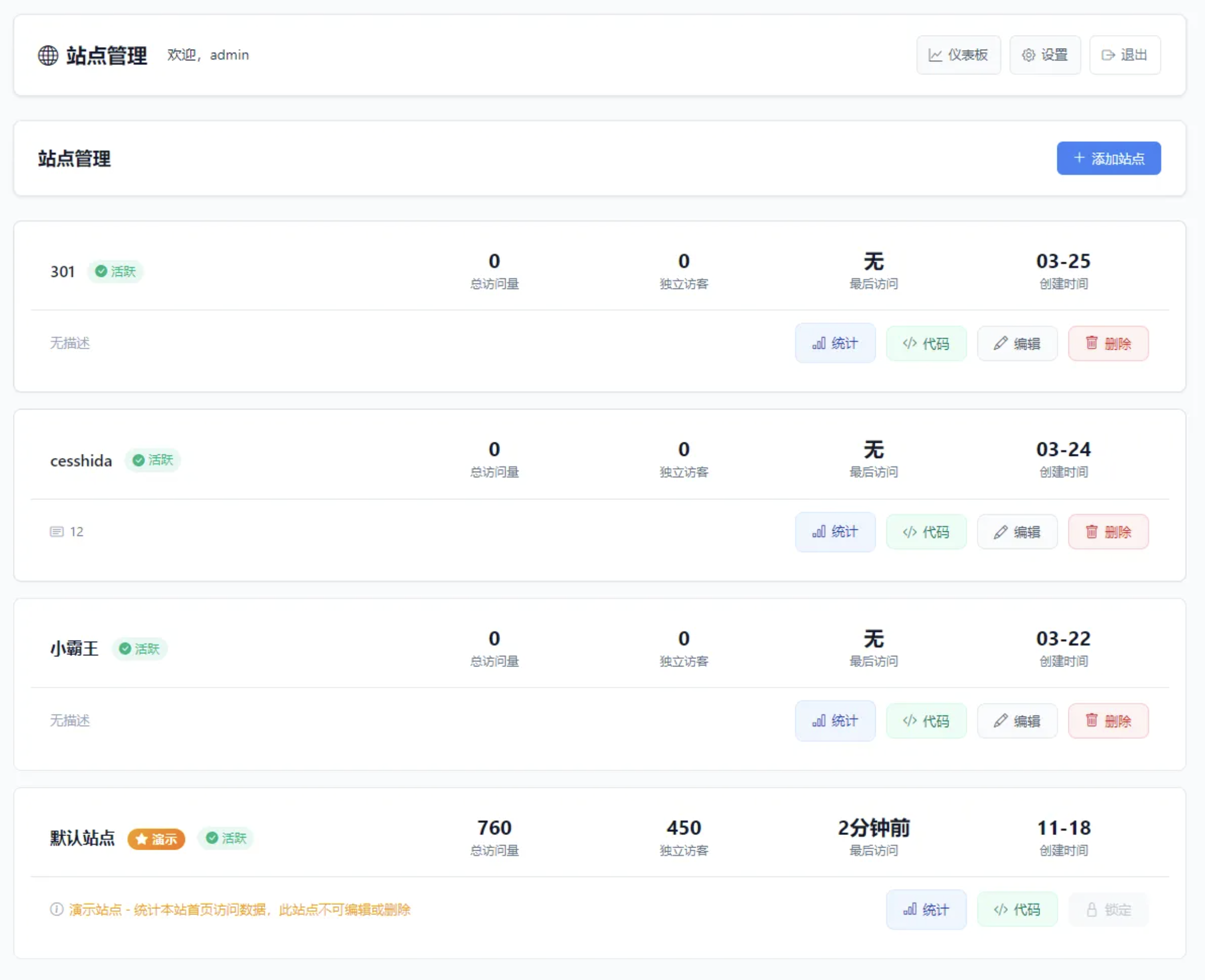
Task: Click the demo site warning description text
Action: click(239, 909)
